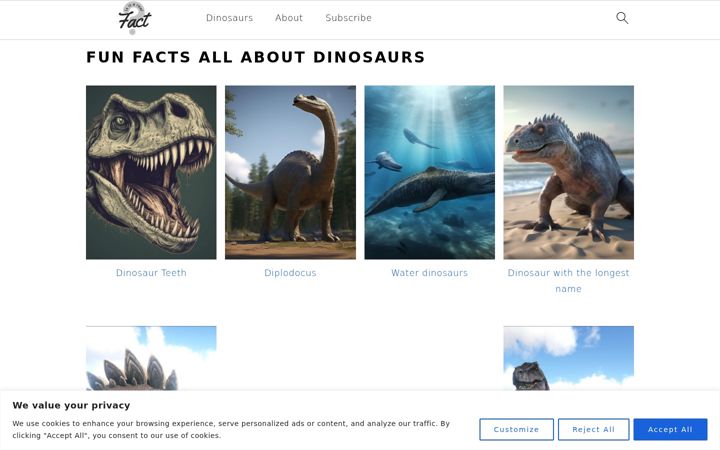Open the search magnifier icon
Screen dimensions: 720x450
pyautogui.click(x=622, y=18)
